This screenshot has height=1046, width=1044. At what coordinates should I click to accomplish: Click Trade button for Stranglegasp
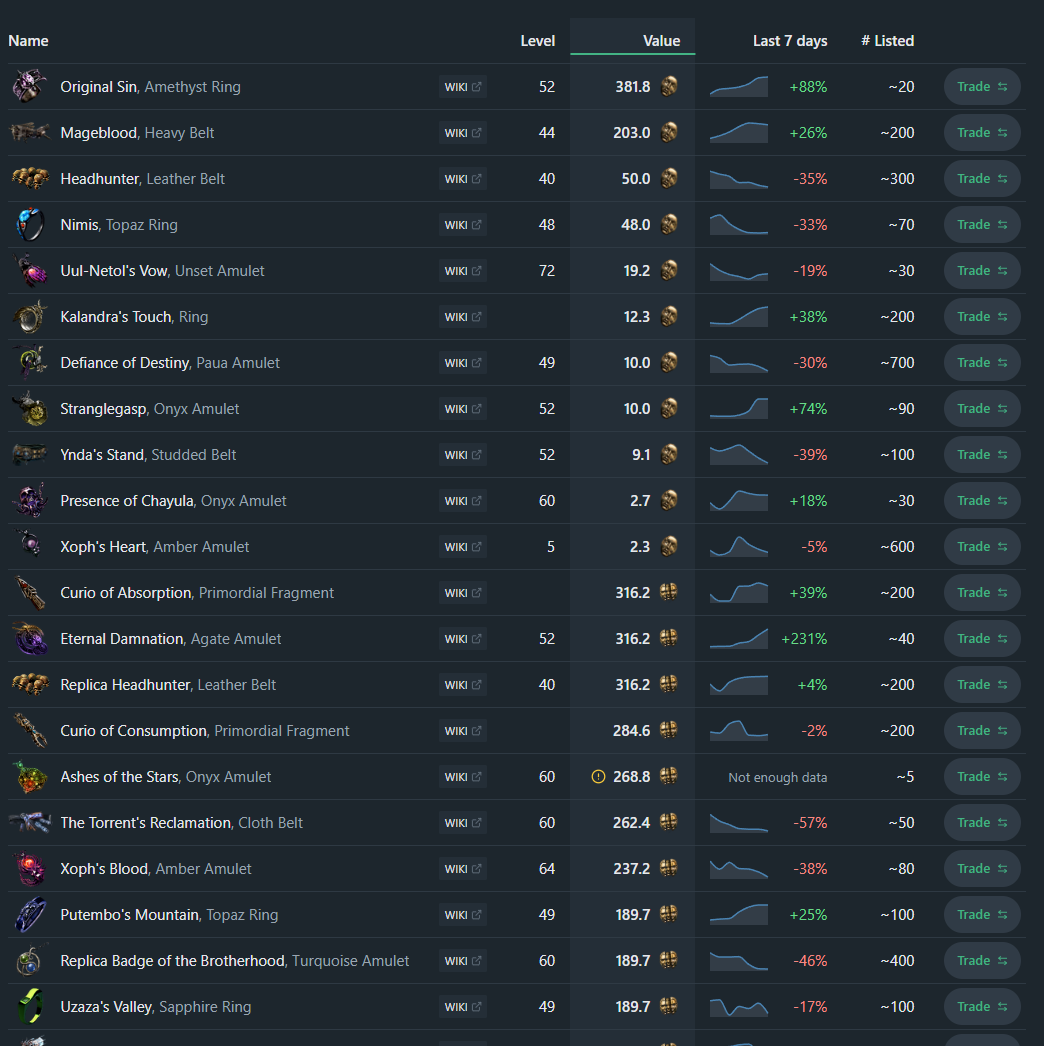(x=982, y=409)
